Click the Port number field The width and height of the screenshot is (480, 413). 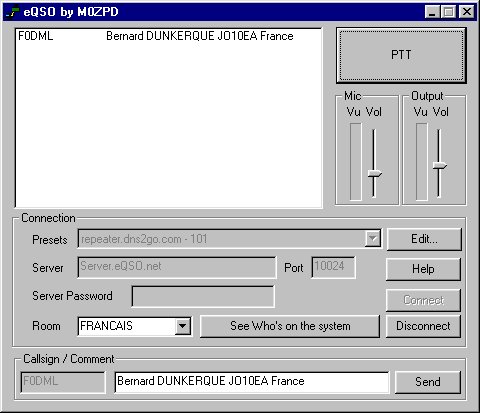click(x=333, y=267)
